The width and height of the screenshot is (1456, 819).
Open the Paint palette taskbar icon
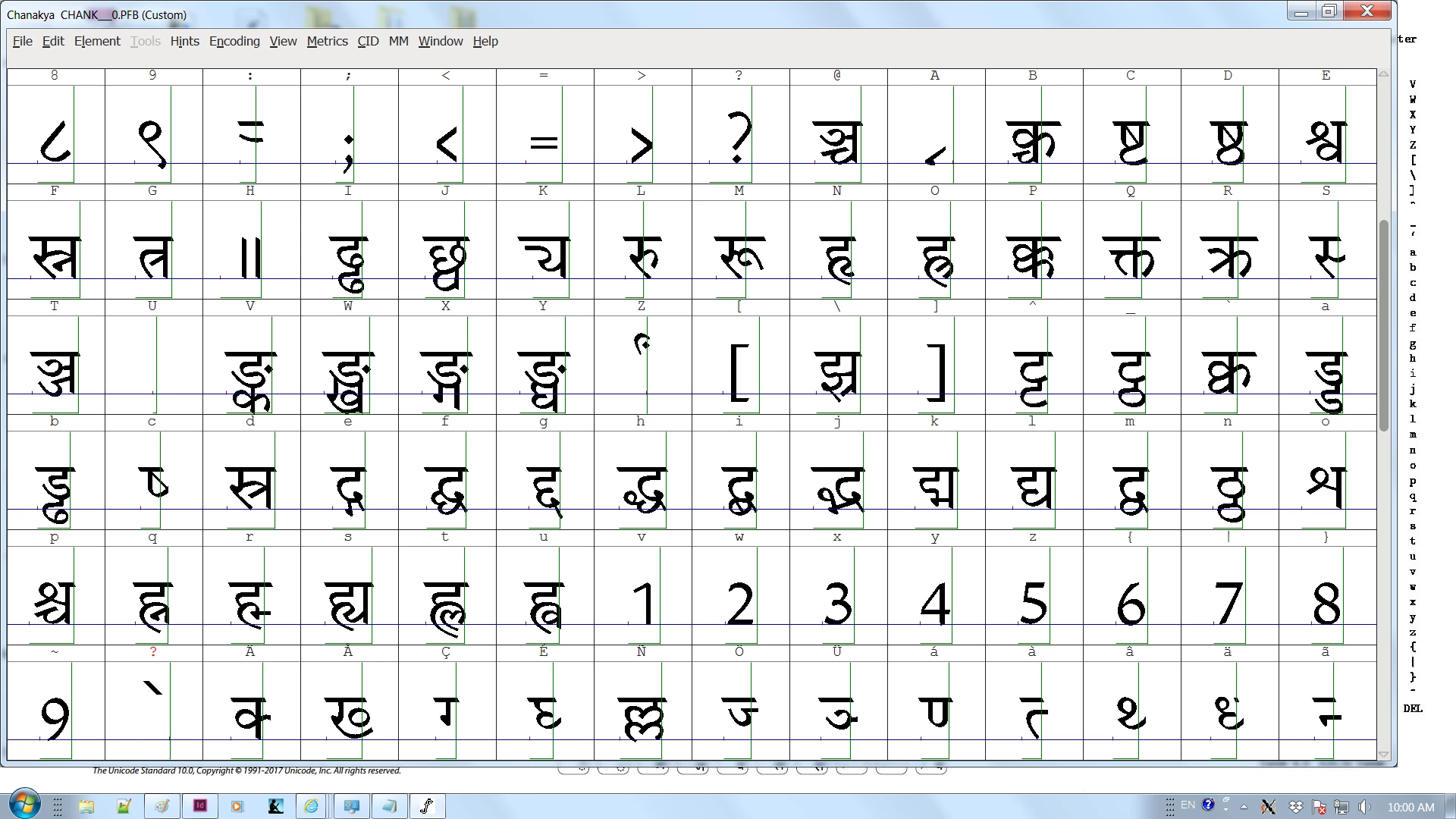coord(162,805)
